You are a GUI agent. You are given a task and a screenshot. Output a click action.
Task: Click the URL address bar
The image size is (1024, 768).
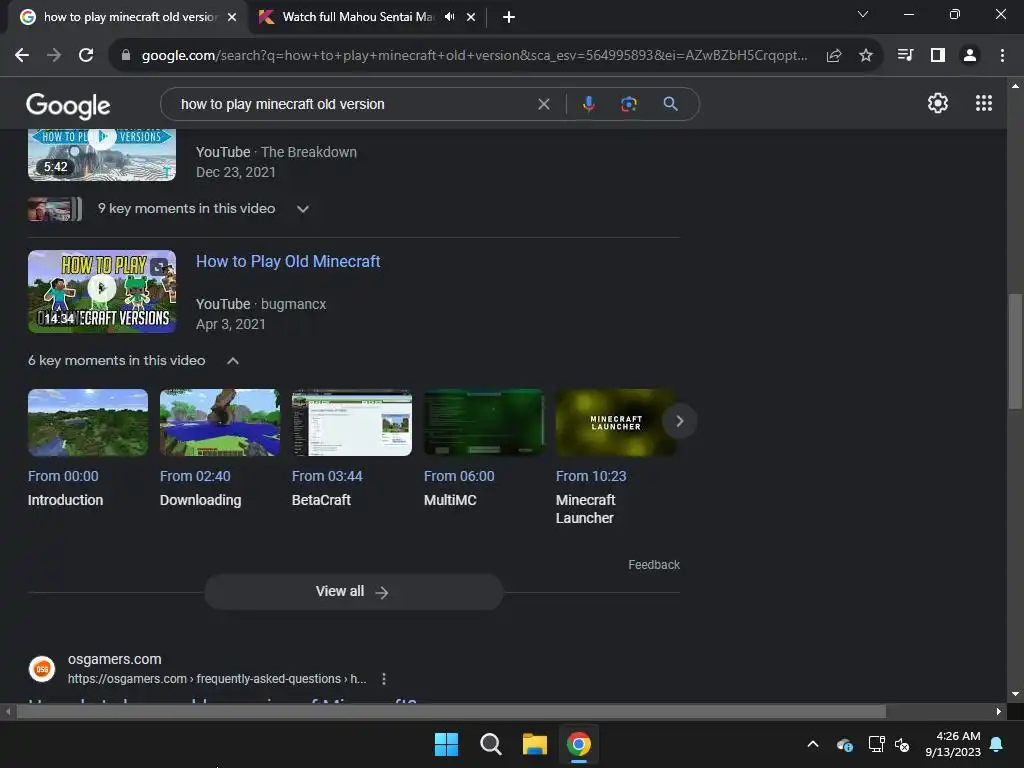click(474, 56)
